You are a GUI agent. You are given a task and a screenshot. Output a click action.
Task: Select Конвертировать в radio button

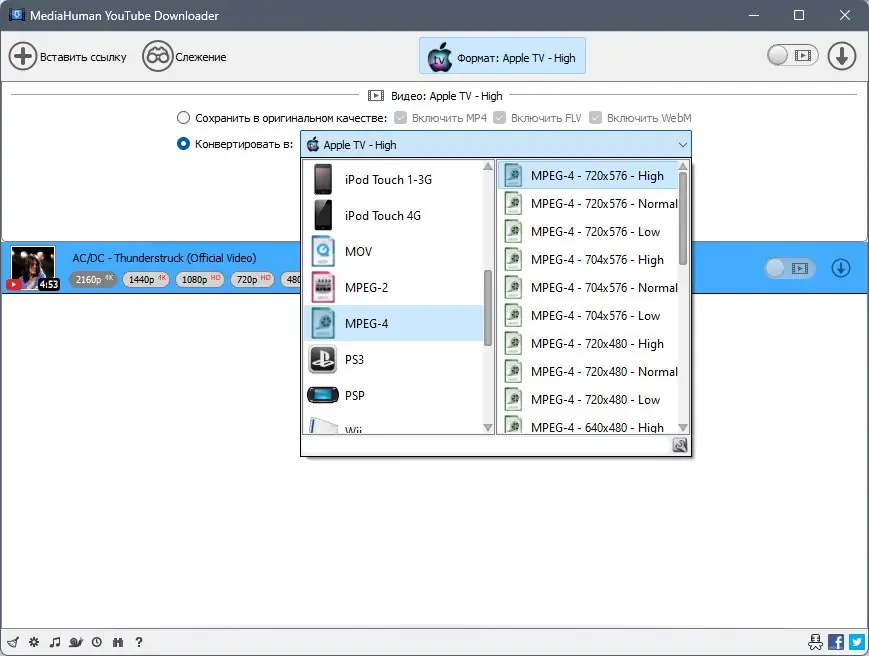pyautogui.click(x=183, y=144)
